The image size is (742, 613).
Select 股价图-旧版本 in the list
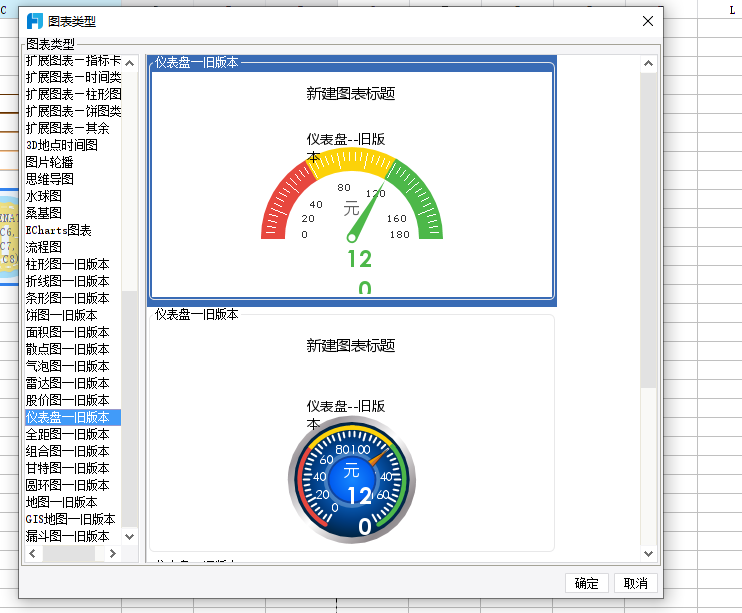pyautogui.click(x=73, y=400)
